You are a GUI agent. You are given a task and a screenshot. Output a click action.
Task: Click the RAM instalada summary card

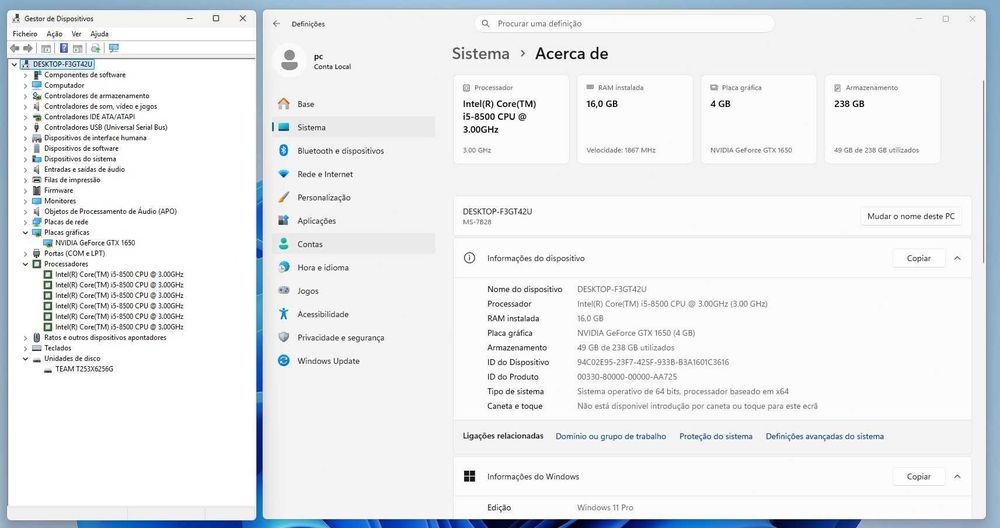pyautogui.click(x=635, y=119)
